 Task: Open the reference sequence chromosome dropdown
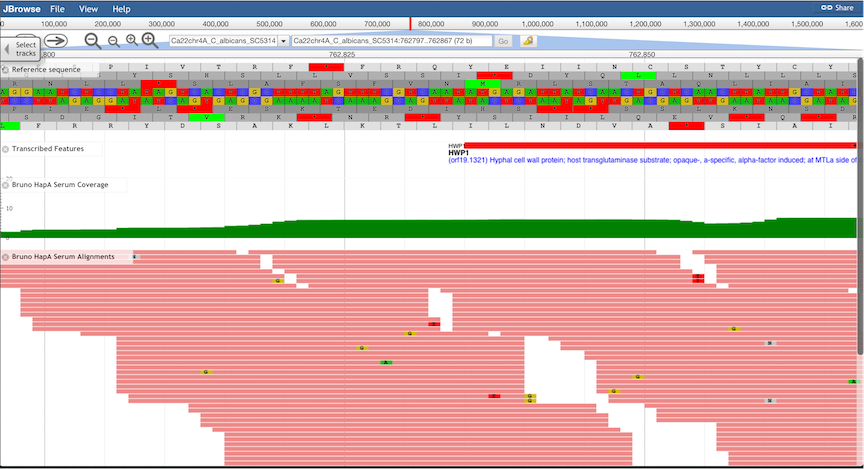click(x=284, y=41)
